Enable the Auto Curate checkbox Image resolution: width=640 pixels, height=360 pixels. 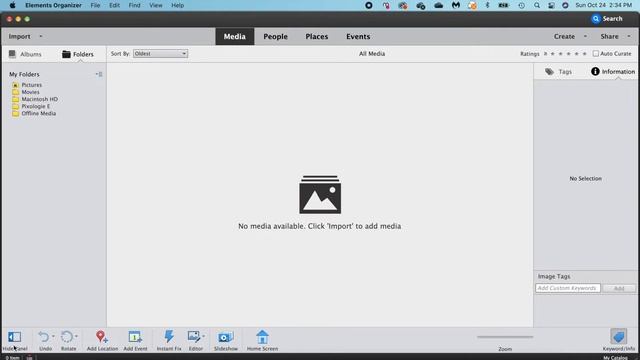[x=596, y=53]
